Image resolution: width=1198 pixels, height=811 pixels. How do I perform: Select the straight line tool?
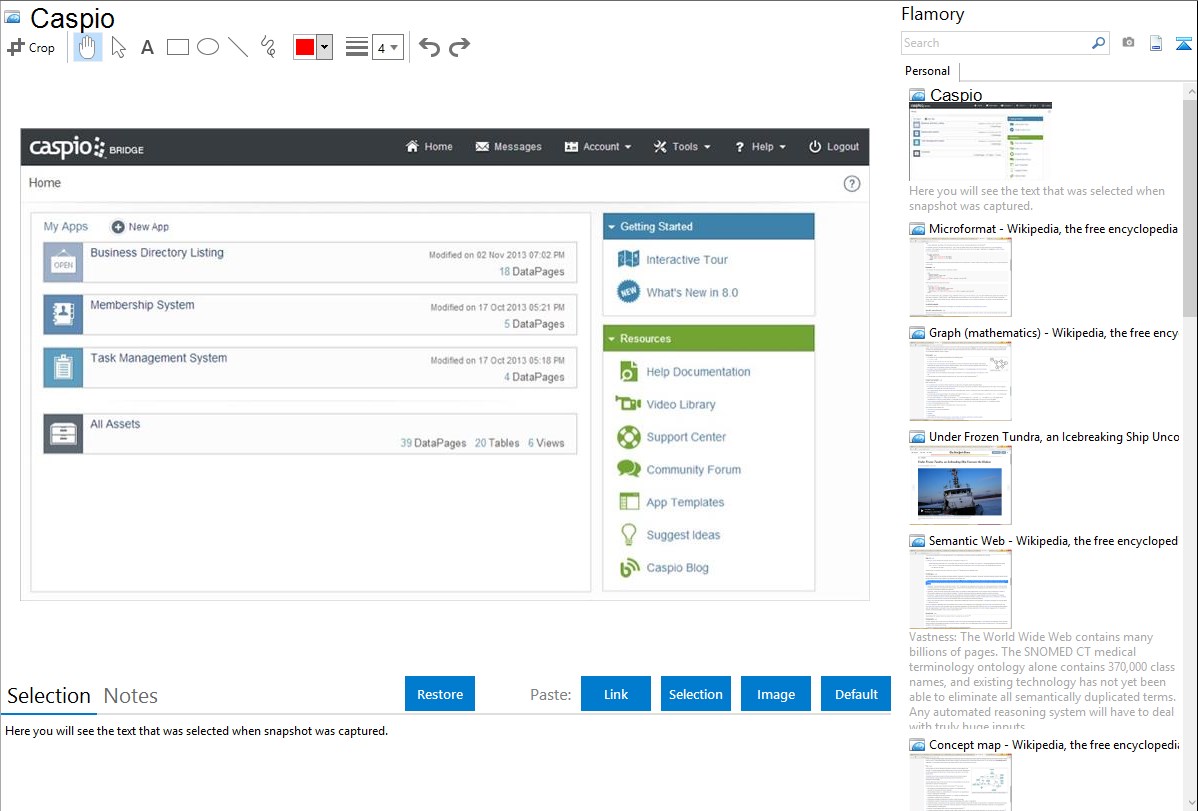pos(238,47)
